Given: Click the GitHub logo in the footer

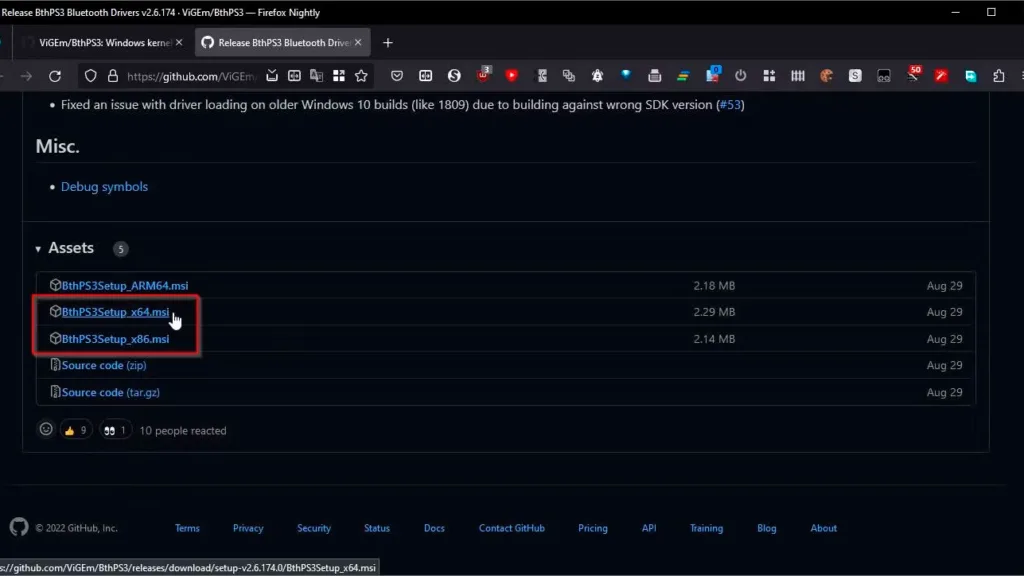Looking at the screenshot, I should (19, 527).
